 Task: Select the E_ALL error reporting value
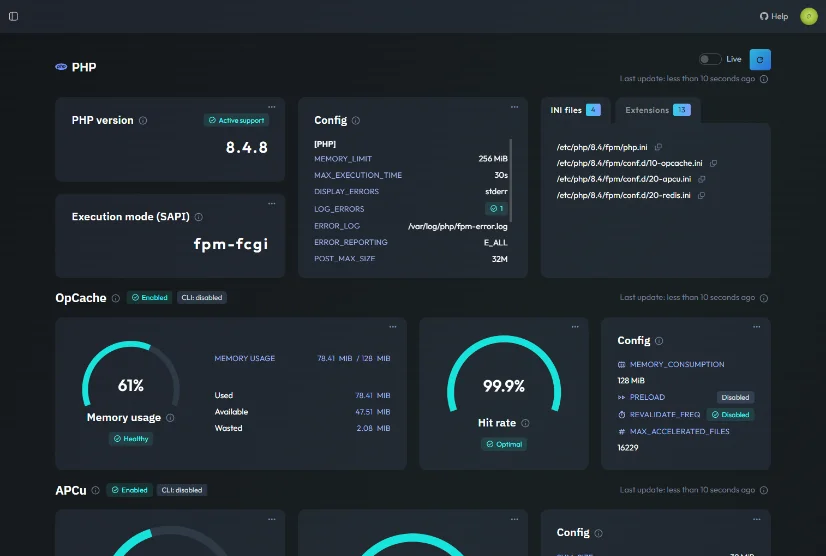click(x=496, y=243)
